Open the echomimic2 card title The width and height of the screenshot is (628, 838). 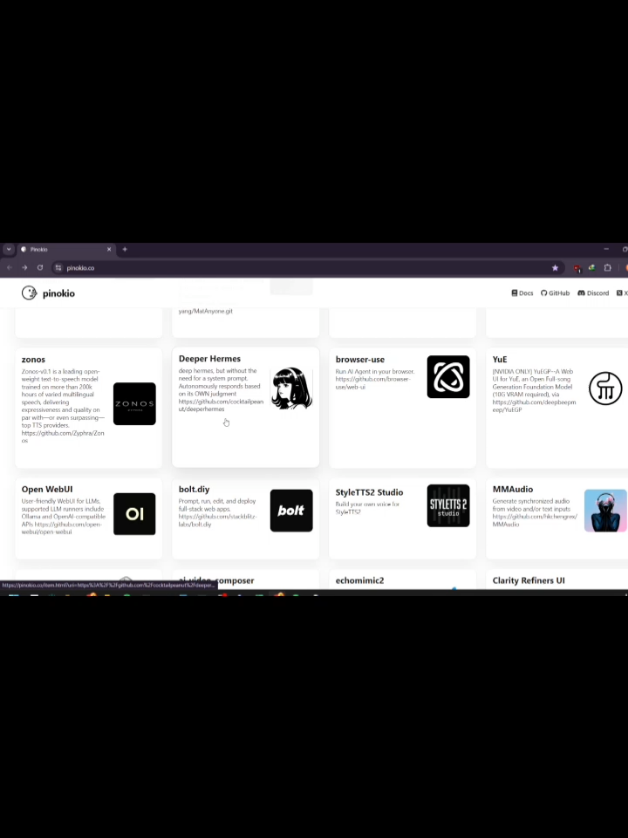[360, 580]
